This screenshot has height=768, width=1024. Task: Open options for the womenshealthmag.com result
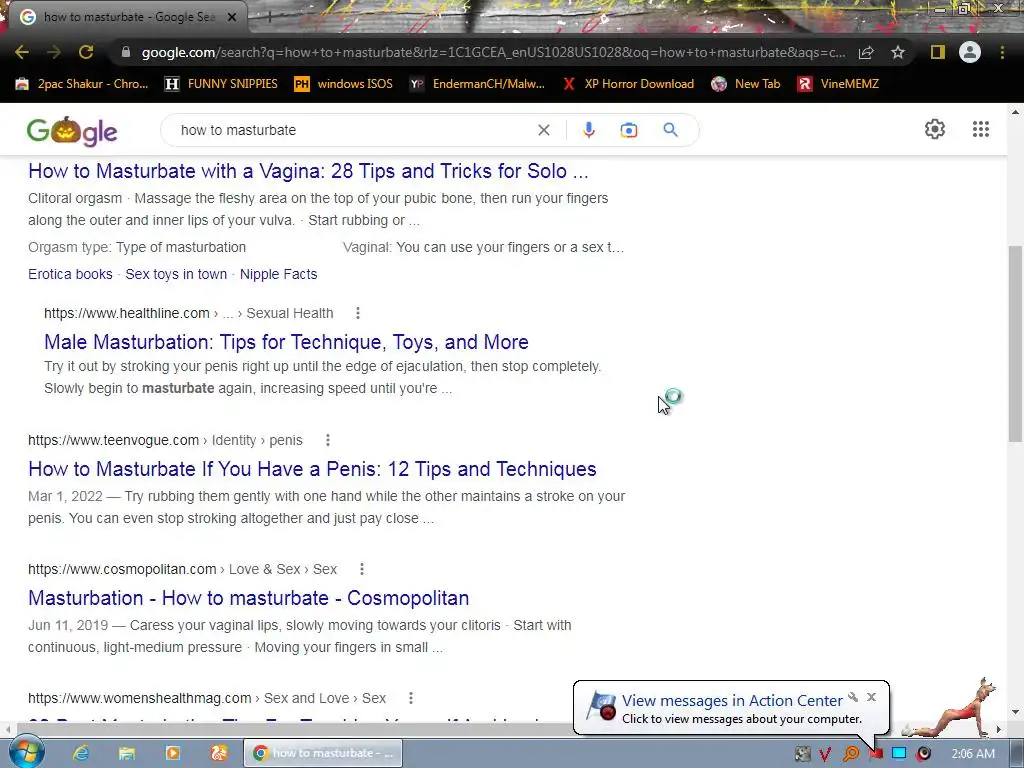pyautogui.click(x=410, y=699)
